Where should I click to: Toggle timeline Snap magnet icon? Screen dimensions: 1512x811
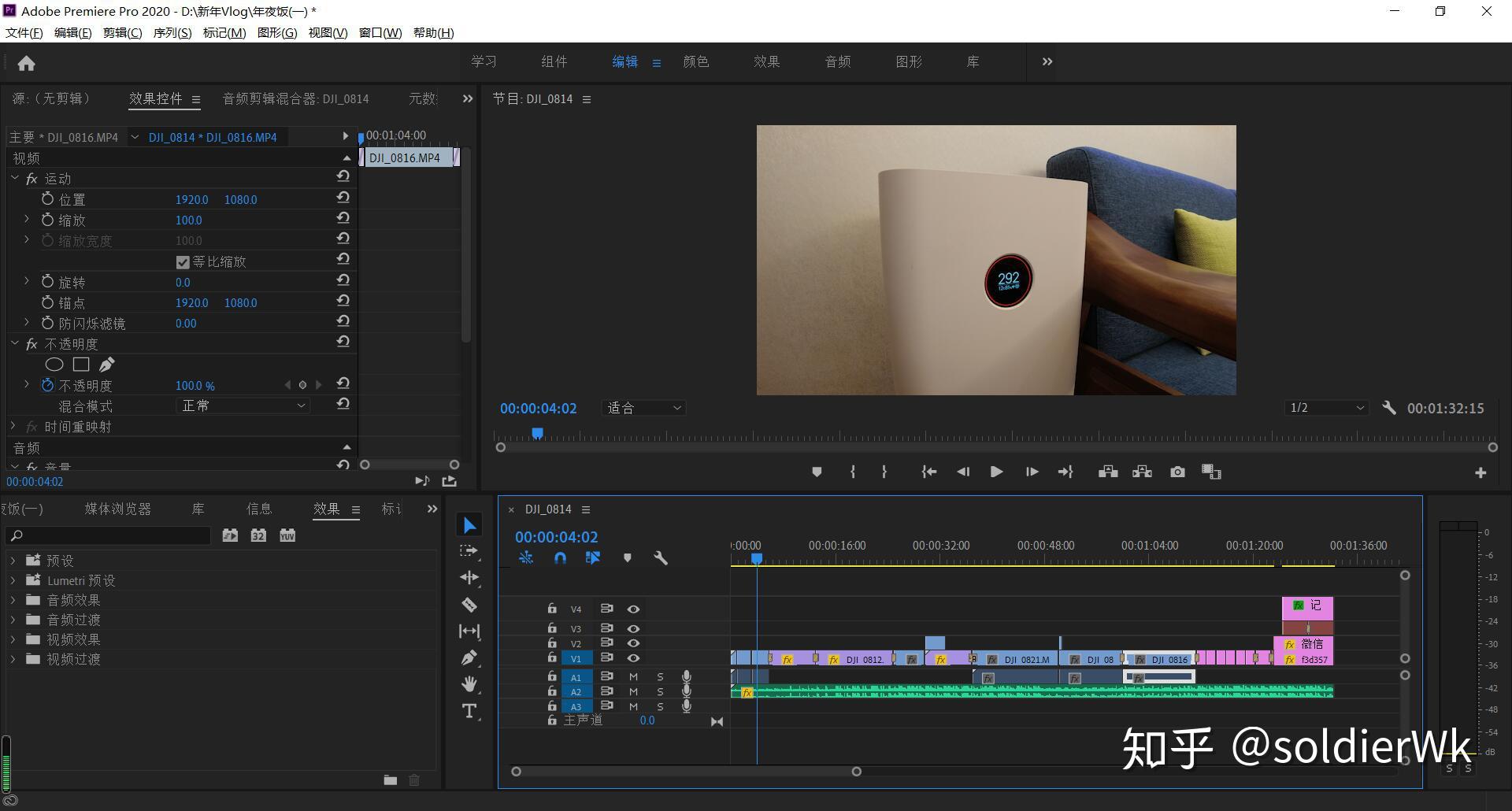(560, 557)
